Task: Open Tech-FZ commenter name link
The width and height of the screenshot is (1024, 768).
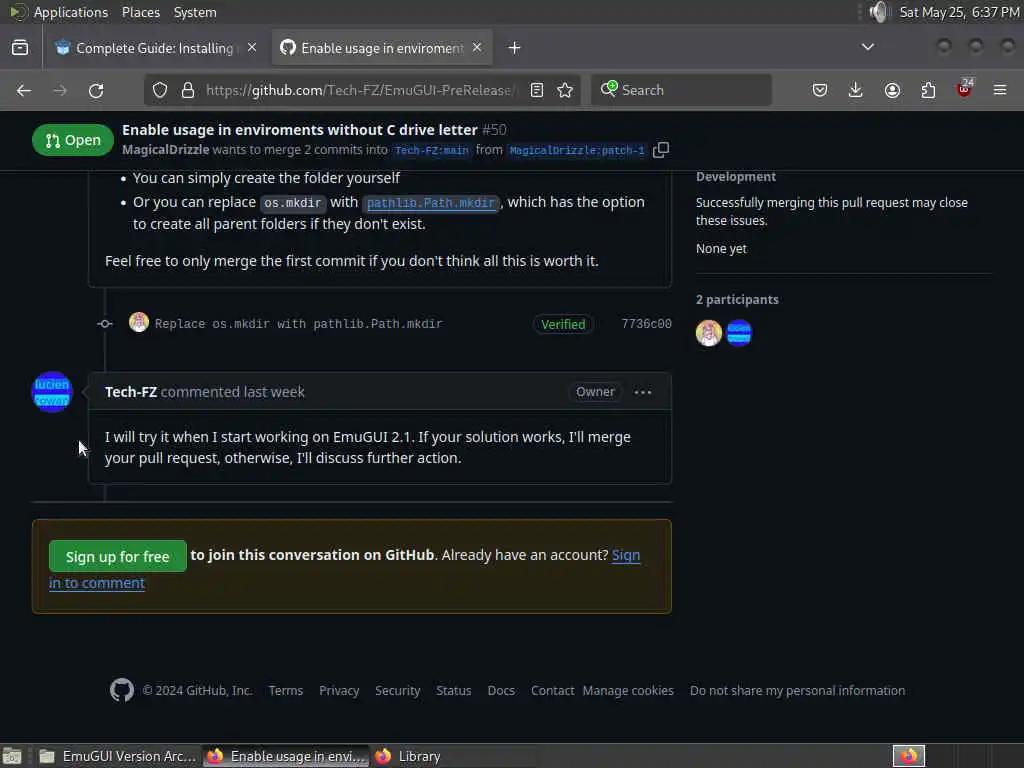Action: click(x=131, y=392)
